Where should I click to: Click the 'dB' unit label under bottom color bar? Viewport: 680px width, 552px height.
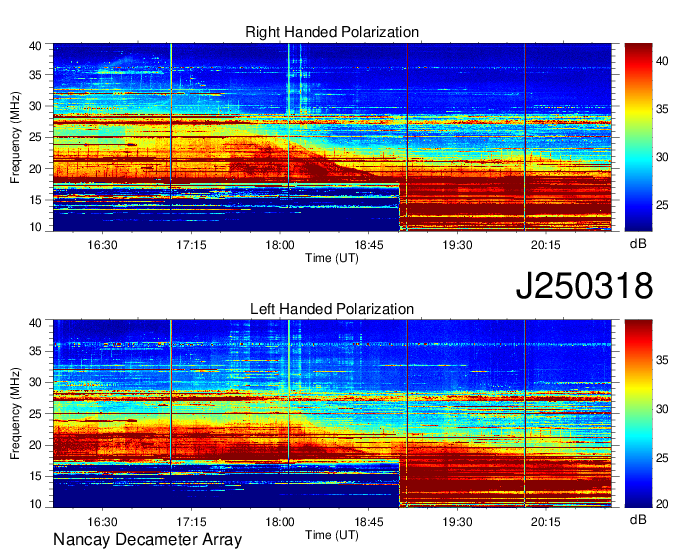pos(638,519)
